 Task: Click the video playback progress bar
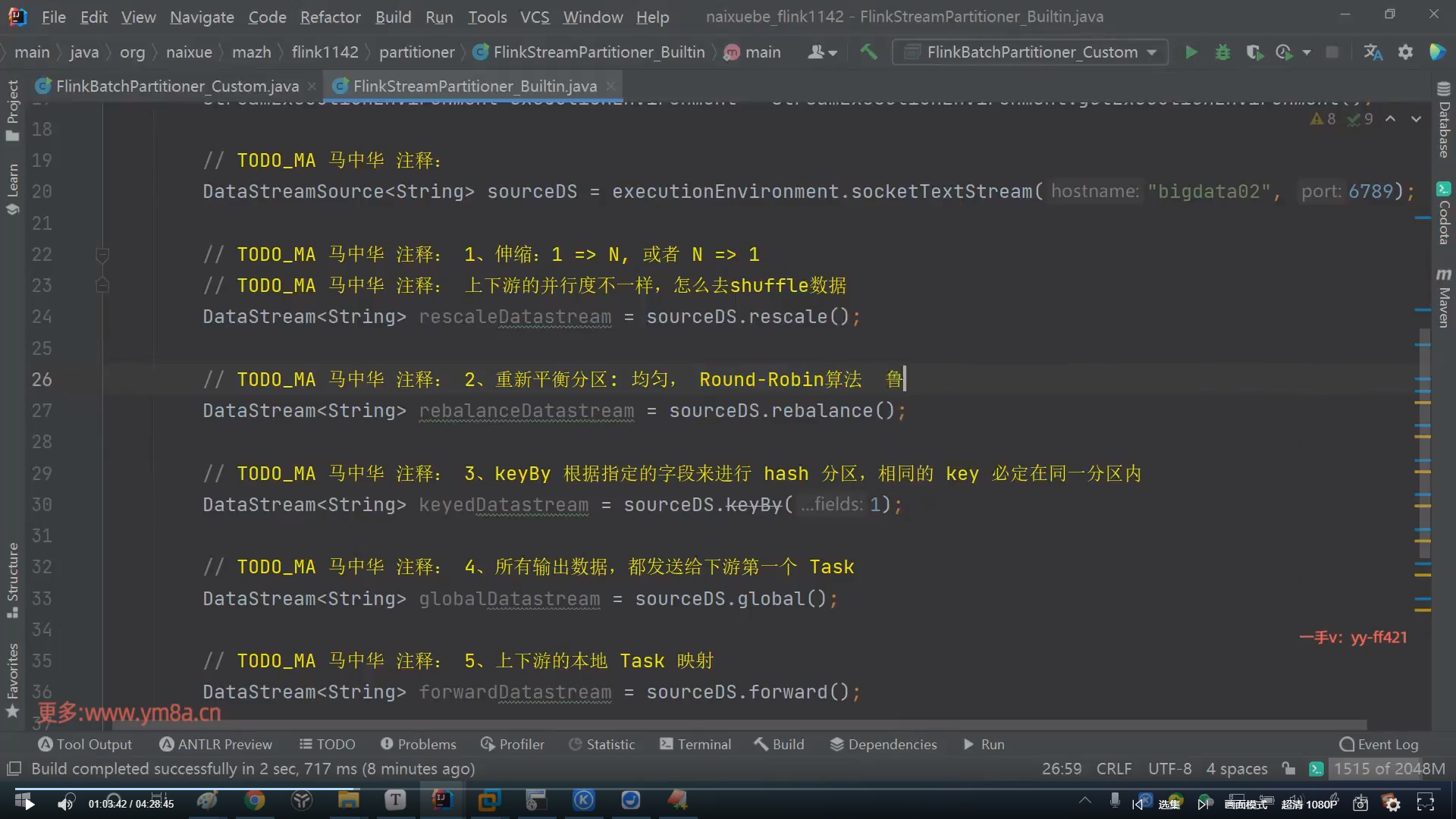click(x=531, y=789)
